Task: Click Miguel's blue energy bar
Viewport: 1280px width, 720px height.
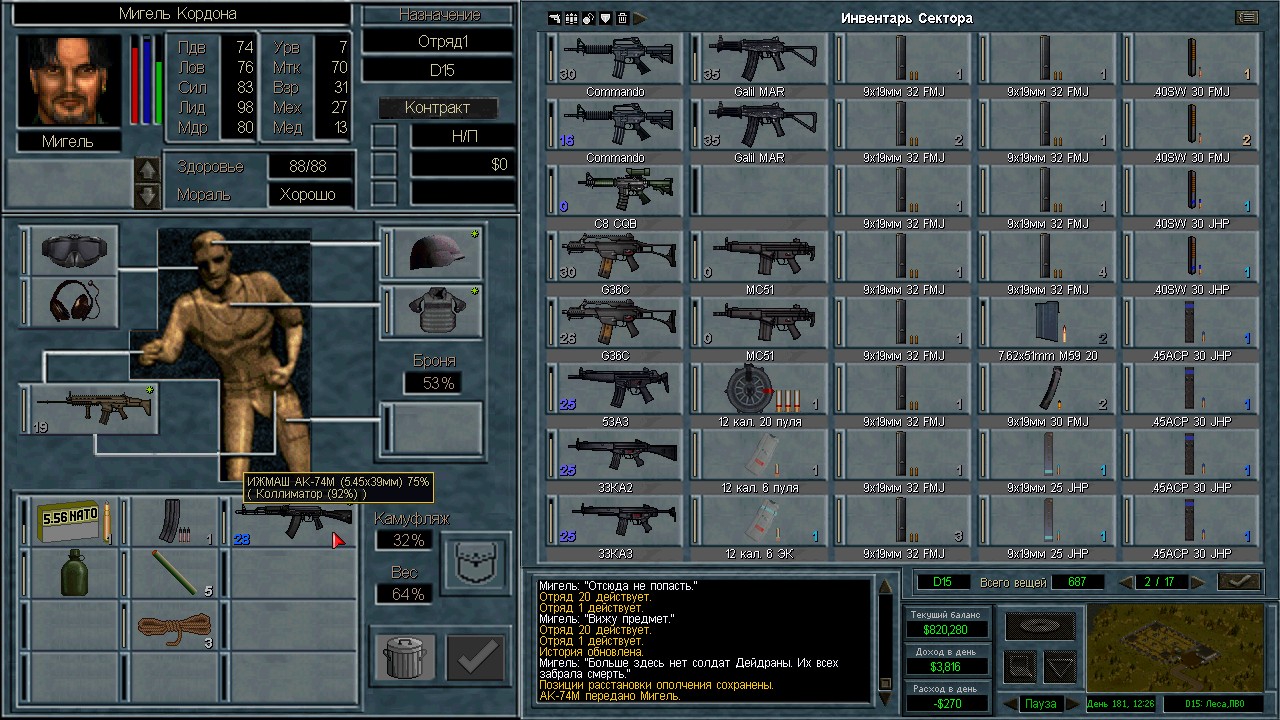Action: (146, 80)
